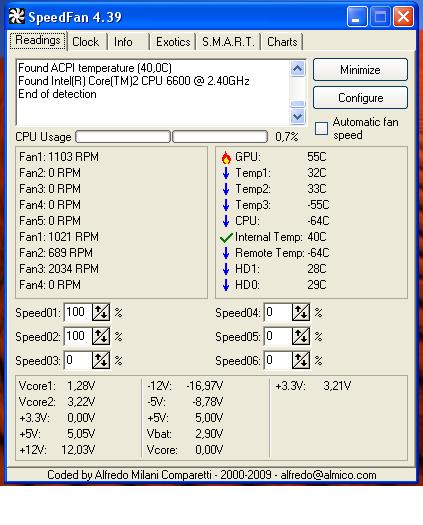Click the -12V -16,97V voltage reading

185,386
